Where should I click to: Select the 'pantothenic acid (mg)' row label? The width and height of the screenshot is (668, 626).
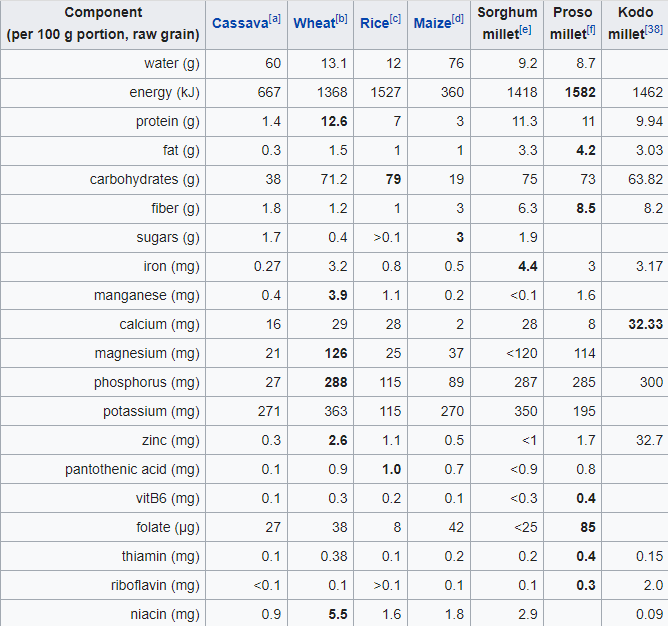(x=132, y=469)
